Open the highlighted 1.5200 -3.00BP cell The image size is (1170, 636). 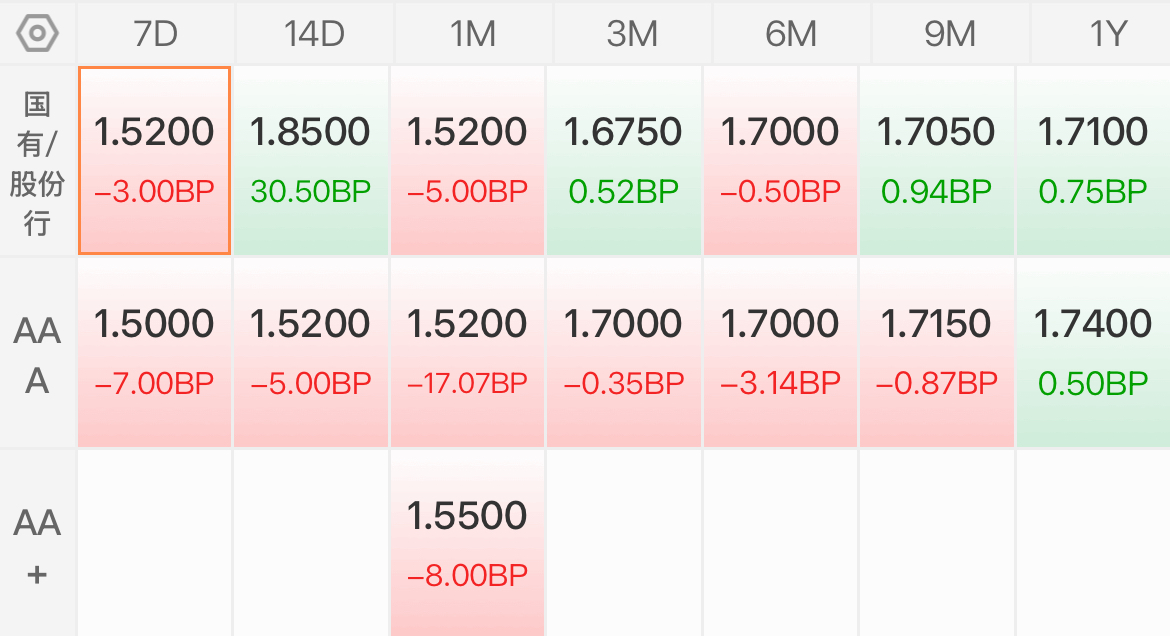154,160
